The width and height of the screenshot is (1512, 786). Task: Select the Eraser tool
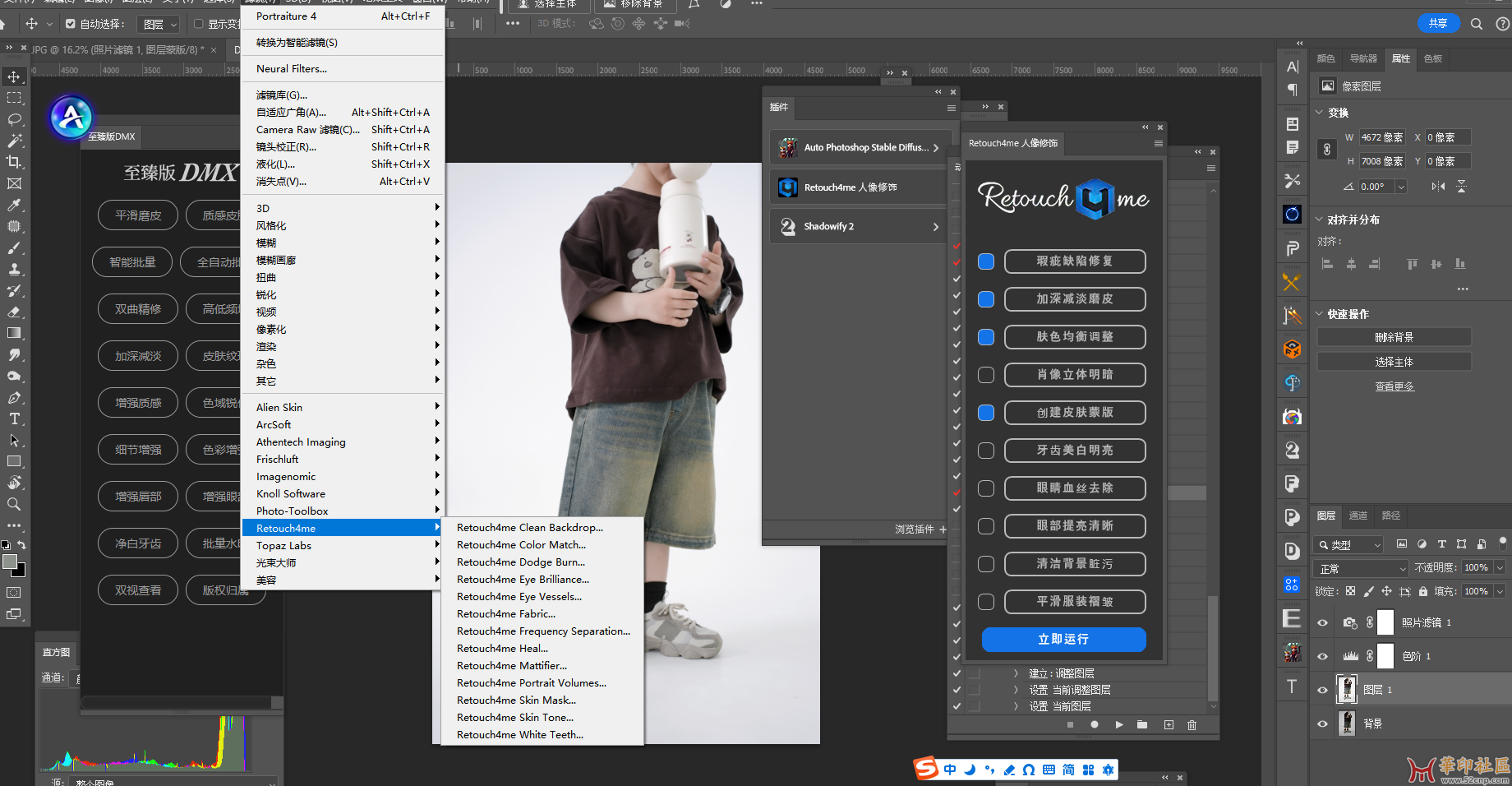[14, 312]
